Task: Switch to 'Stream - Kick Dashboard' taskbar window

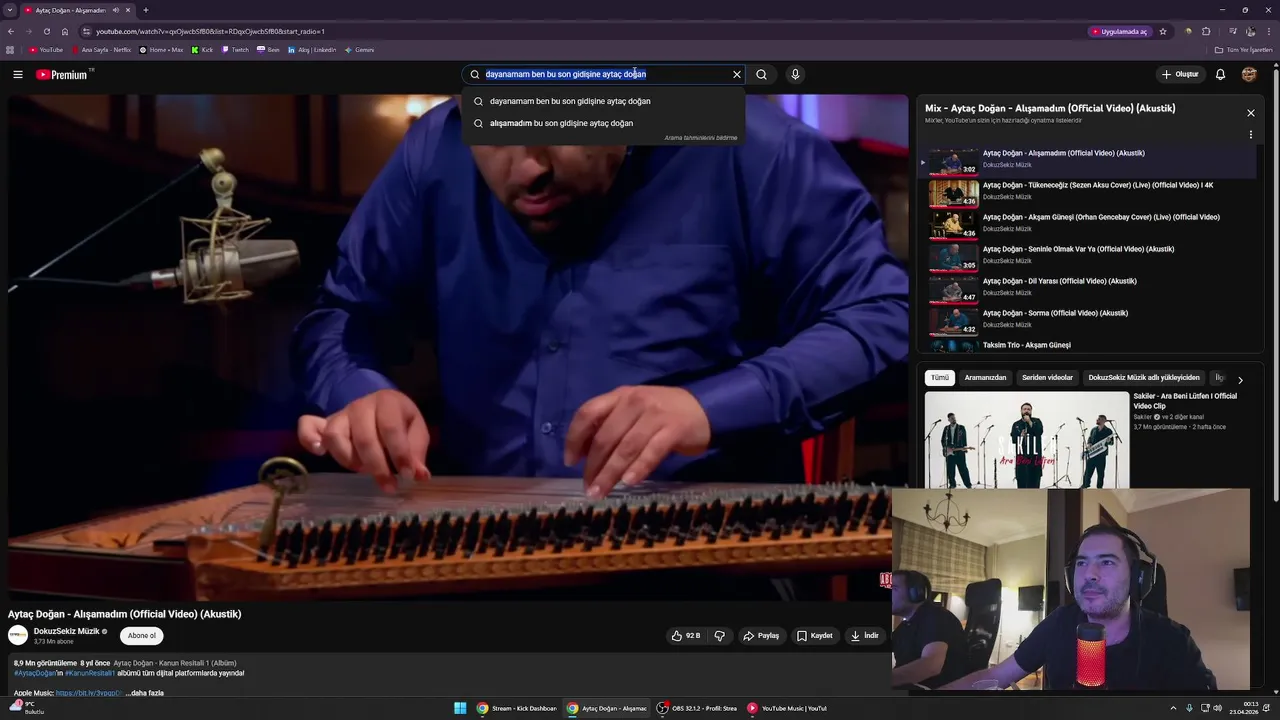Action: click(517, 708)
